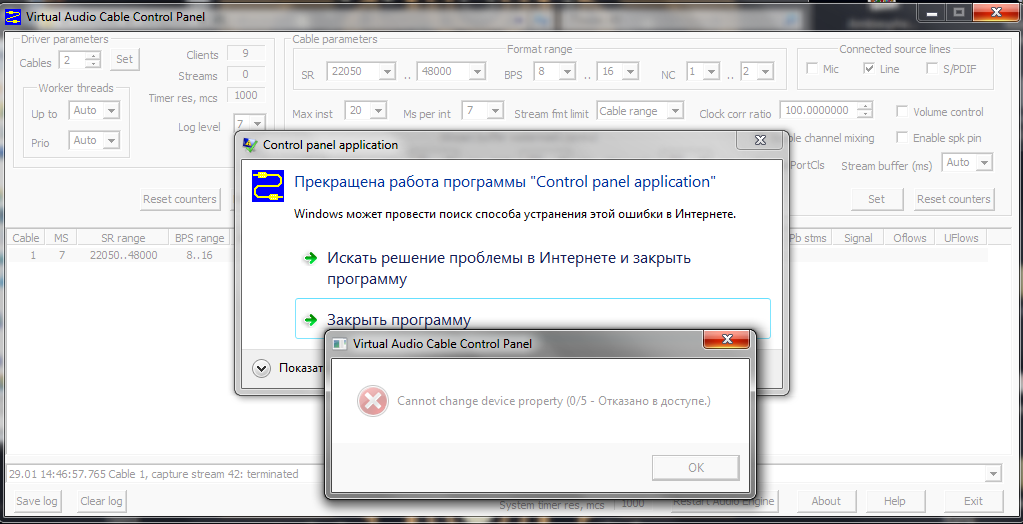Open the Help button
This screenshot has height=524, width=1023.
click(894, 501)
